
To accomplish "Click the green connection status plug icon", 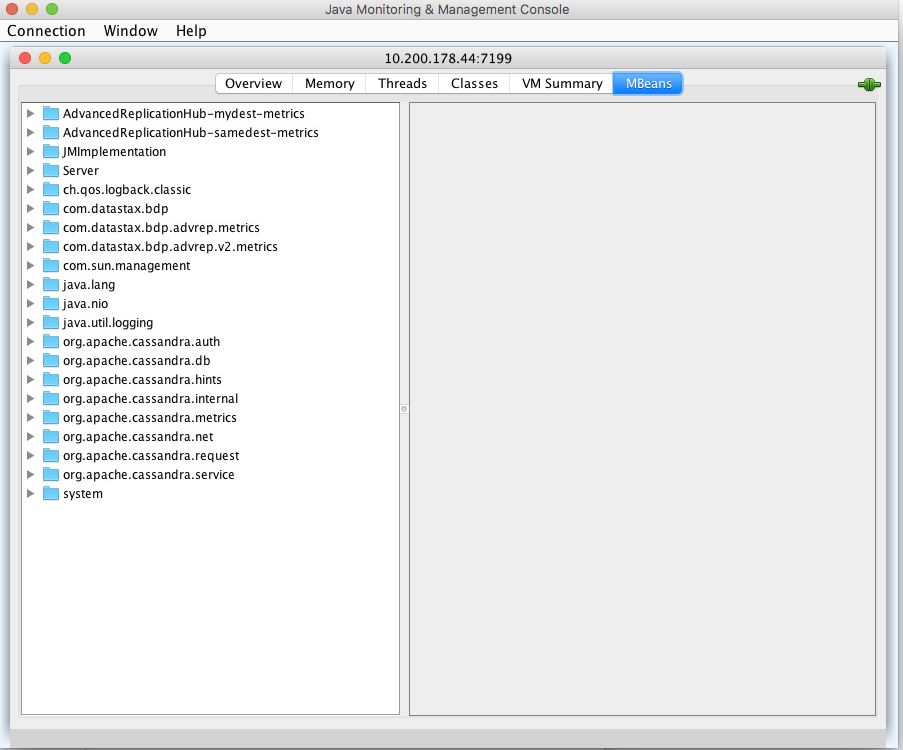I will tap(868, 84).
